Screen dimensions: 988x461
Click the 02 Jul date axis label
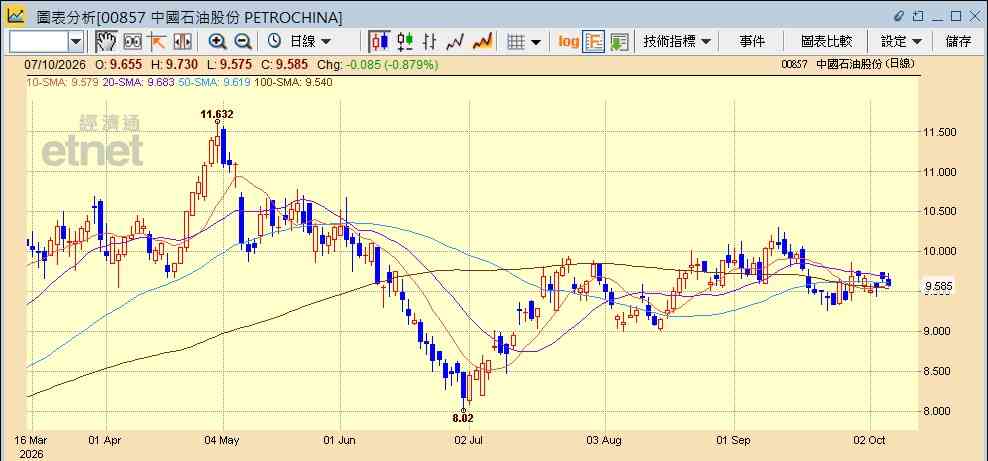click(469, 440)
